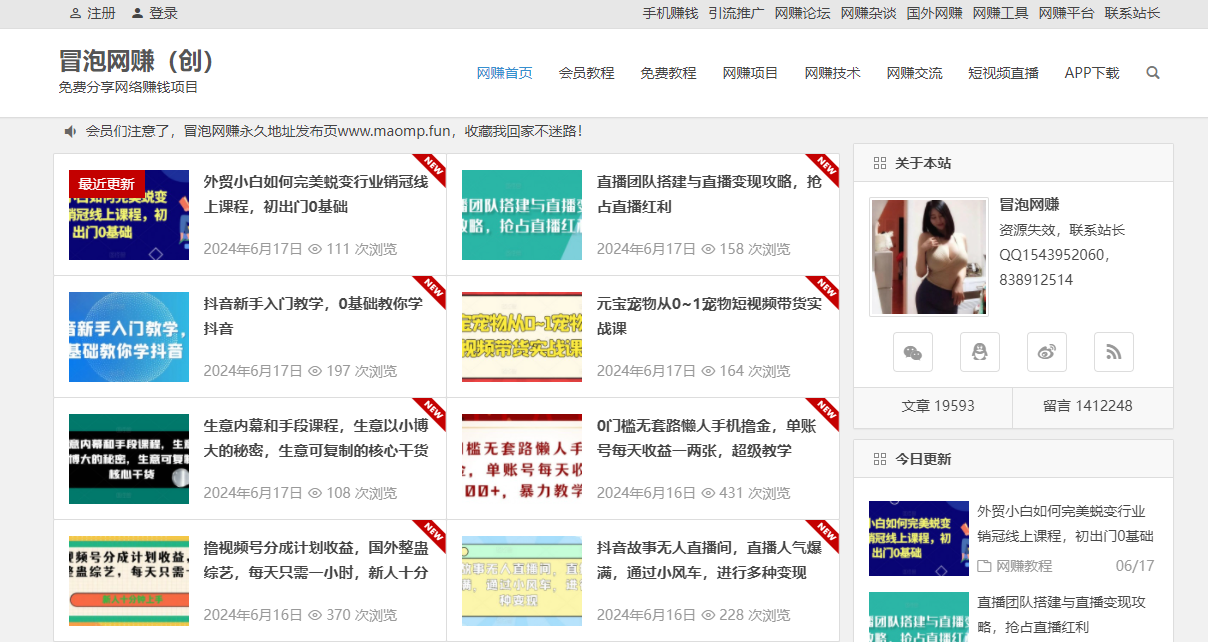Open the RSS feed icon

[1113, 351]
